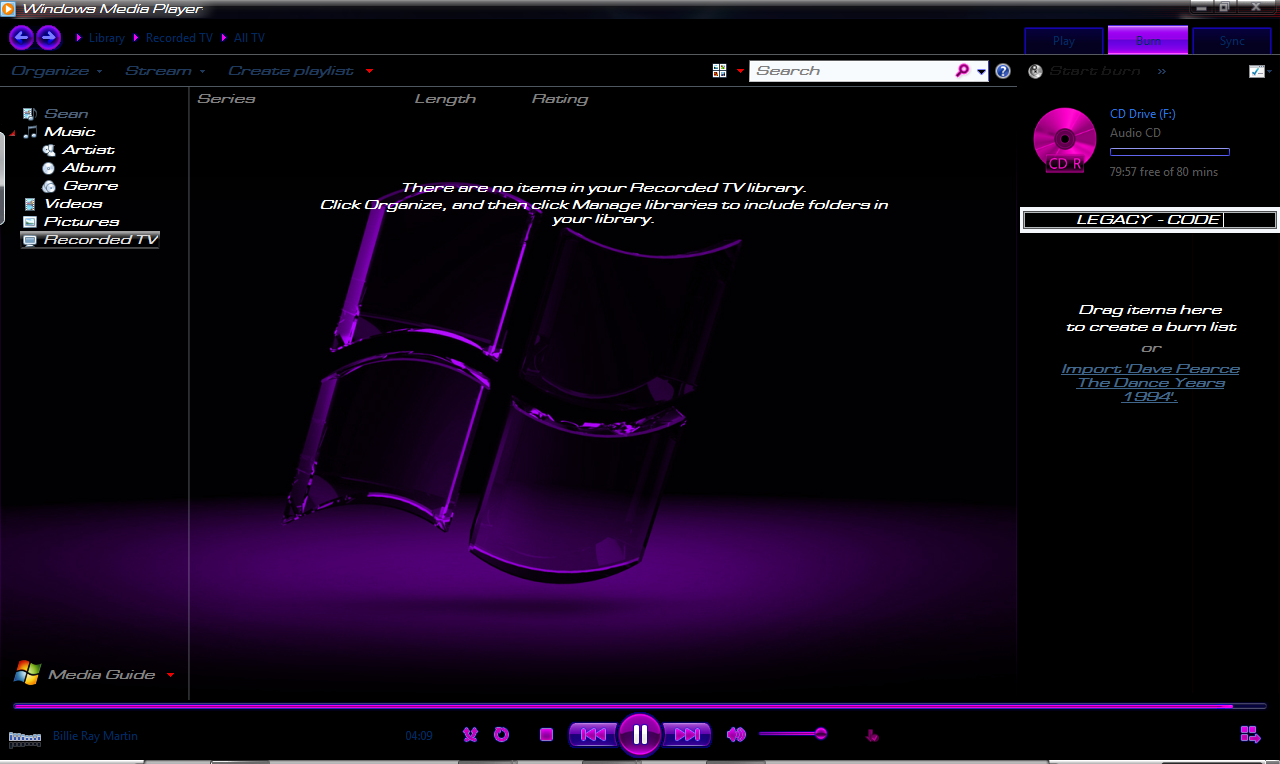
Task: Go forward with the purple forward arrow
Action: click(48, 38)
